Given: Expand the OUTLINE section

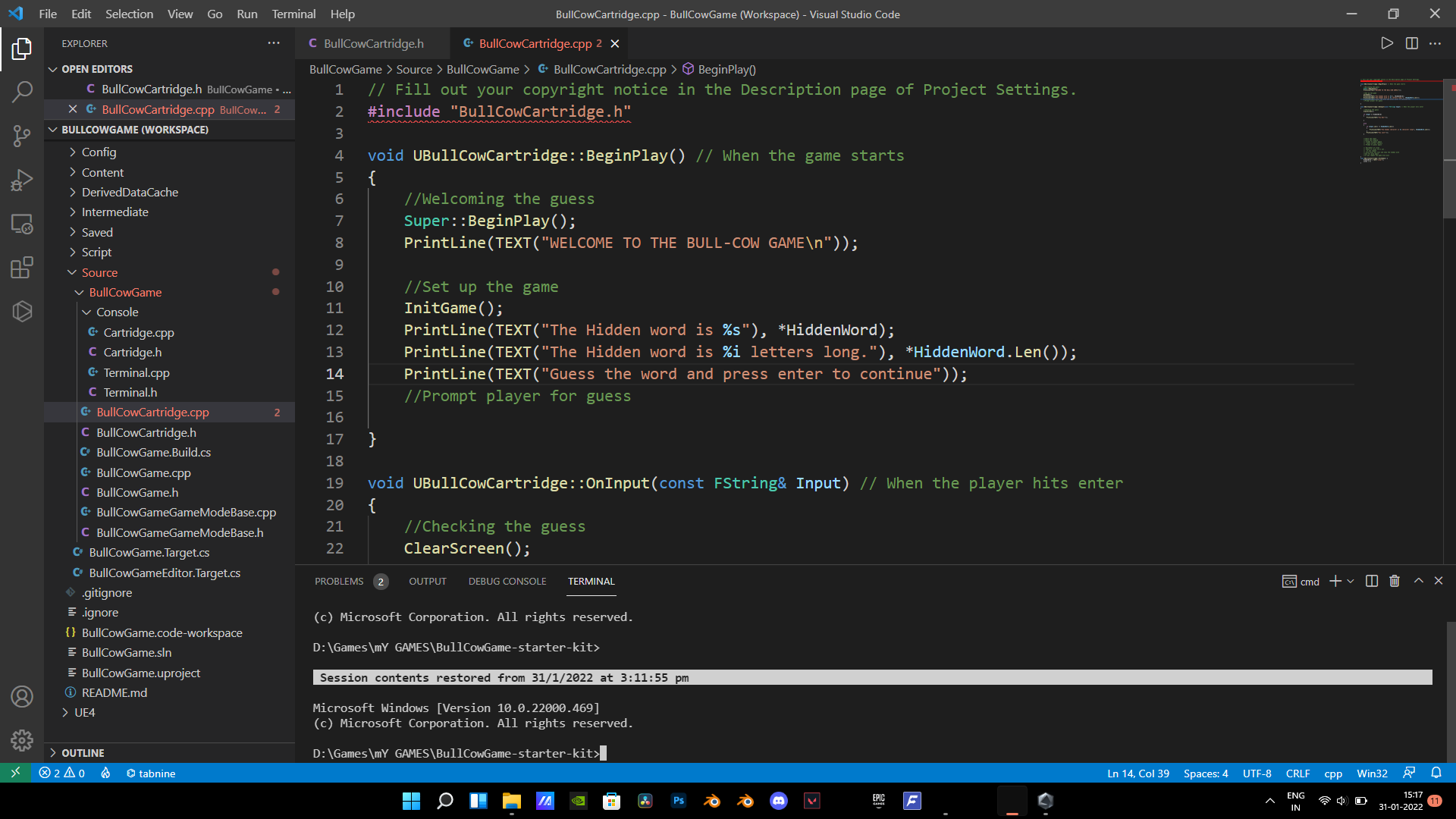Looking at the screenshot, I should tap(83, 753).
